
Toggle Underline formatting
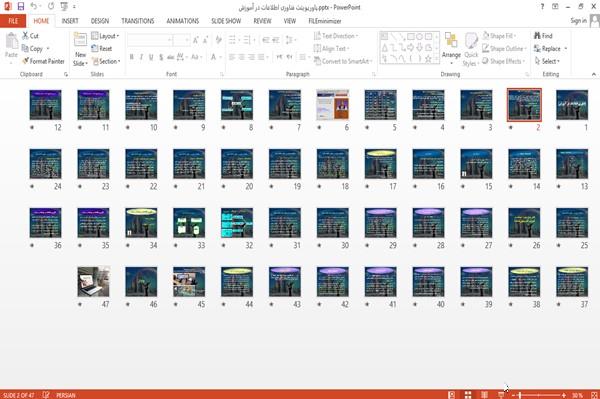151,57
